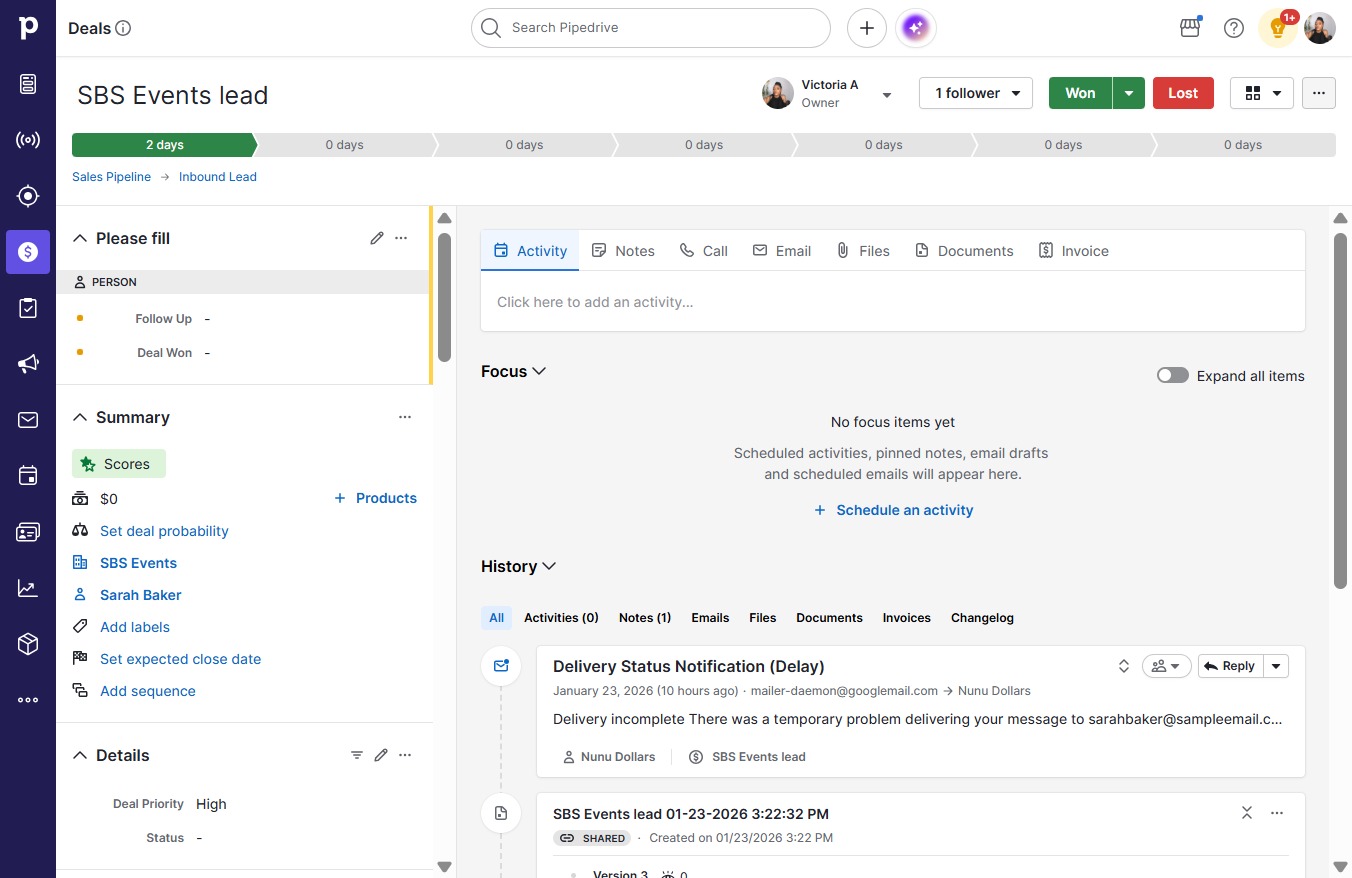This screenshot has height=878, width=1352.
Task: Mark the deal as Lost
Action: [1183, 93]
